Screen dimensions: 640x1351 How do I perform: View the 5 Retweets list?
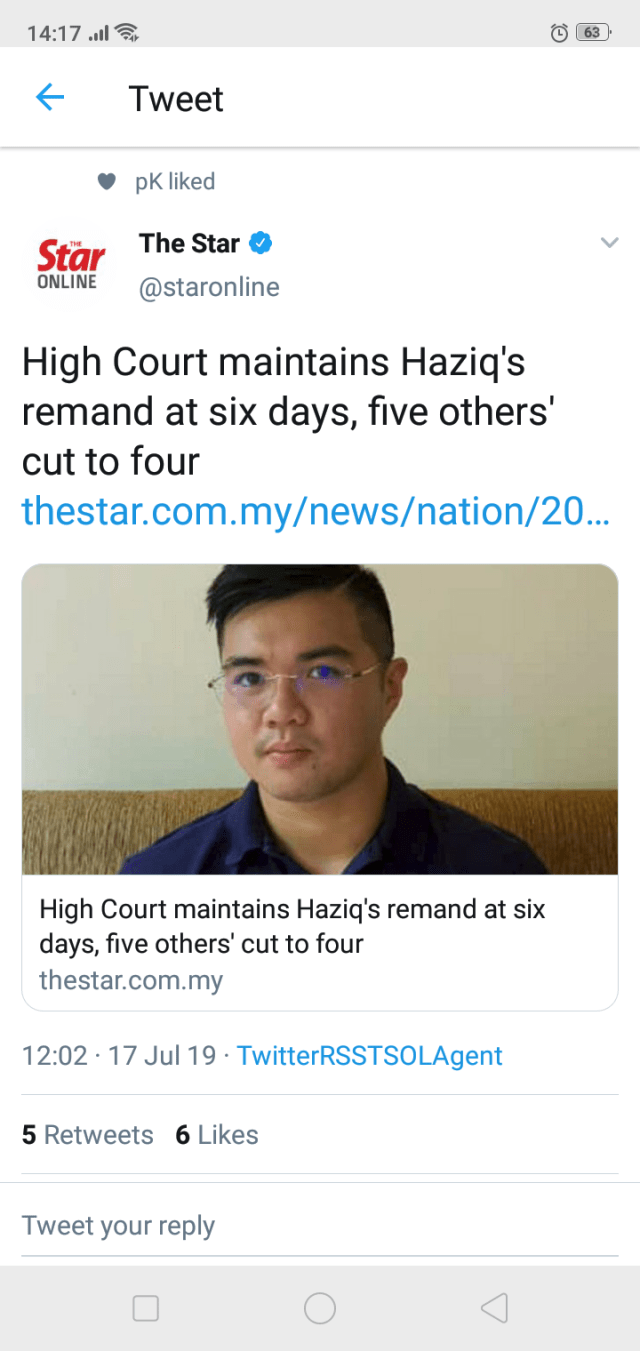tap(88, 1135)
